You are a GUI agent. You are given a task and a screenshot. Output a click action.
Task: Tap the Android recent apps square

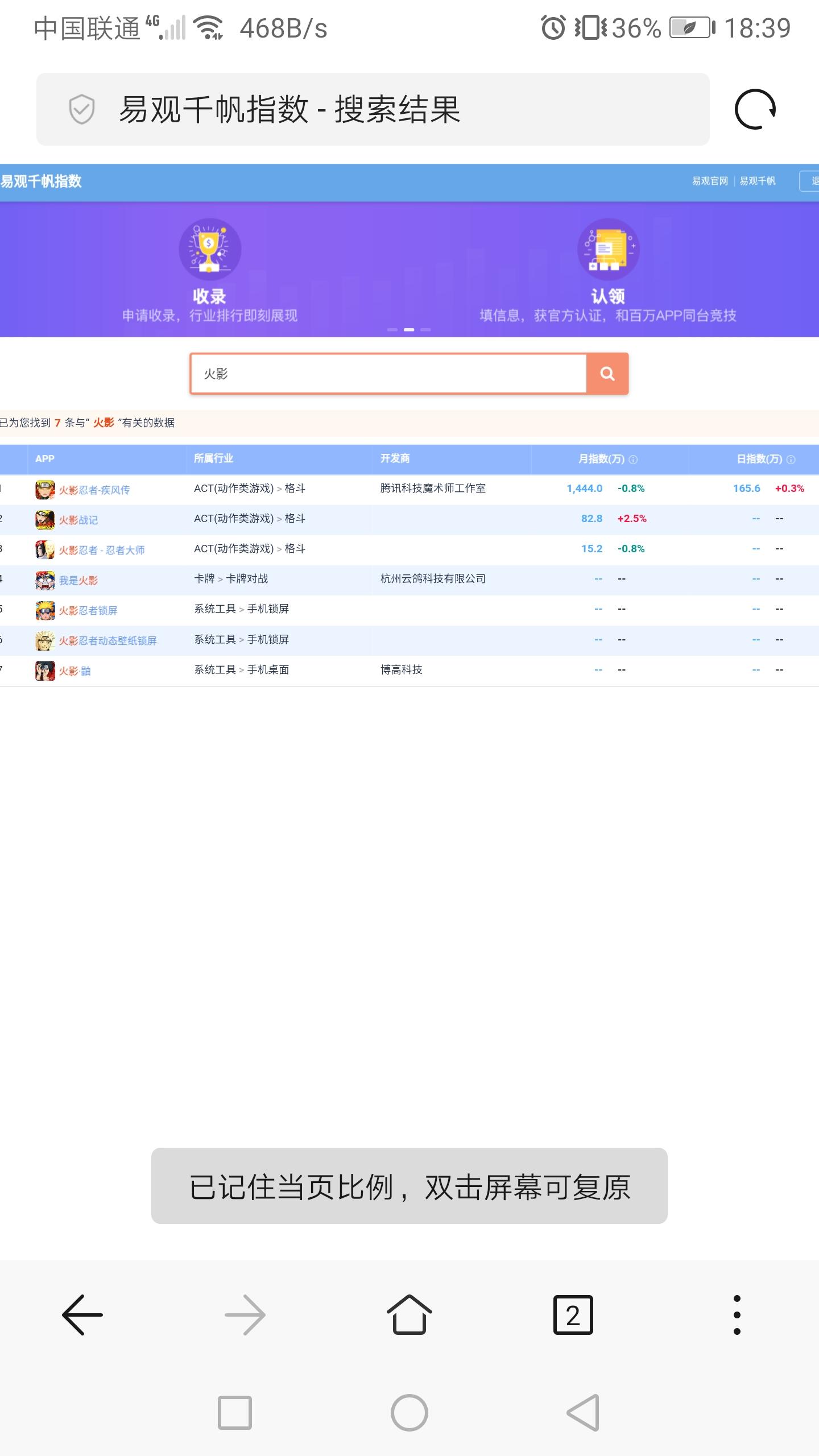point(235,1413)
